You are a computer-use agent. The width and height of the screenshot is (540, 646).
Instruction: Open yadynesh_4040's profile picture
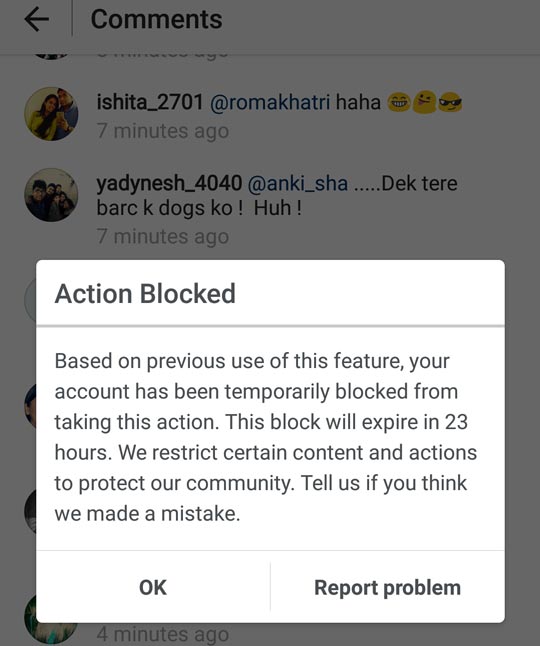point(51,195)
